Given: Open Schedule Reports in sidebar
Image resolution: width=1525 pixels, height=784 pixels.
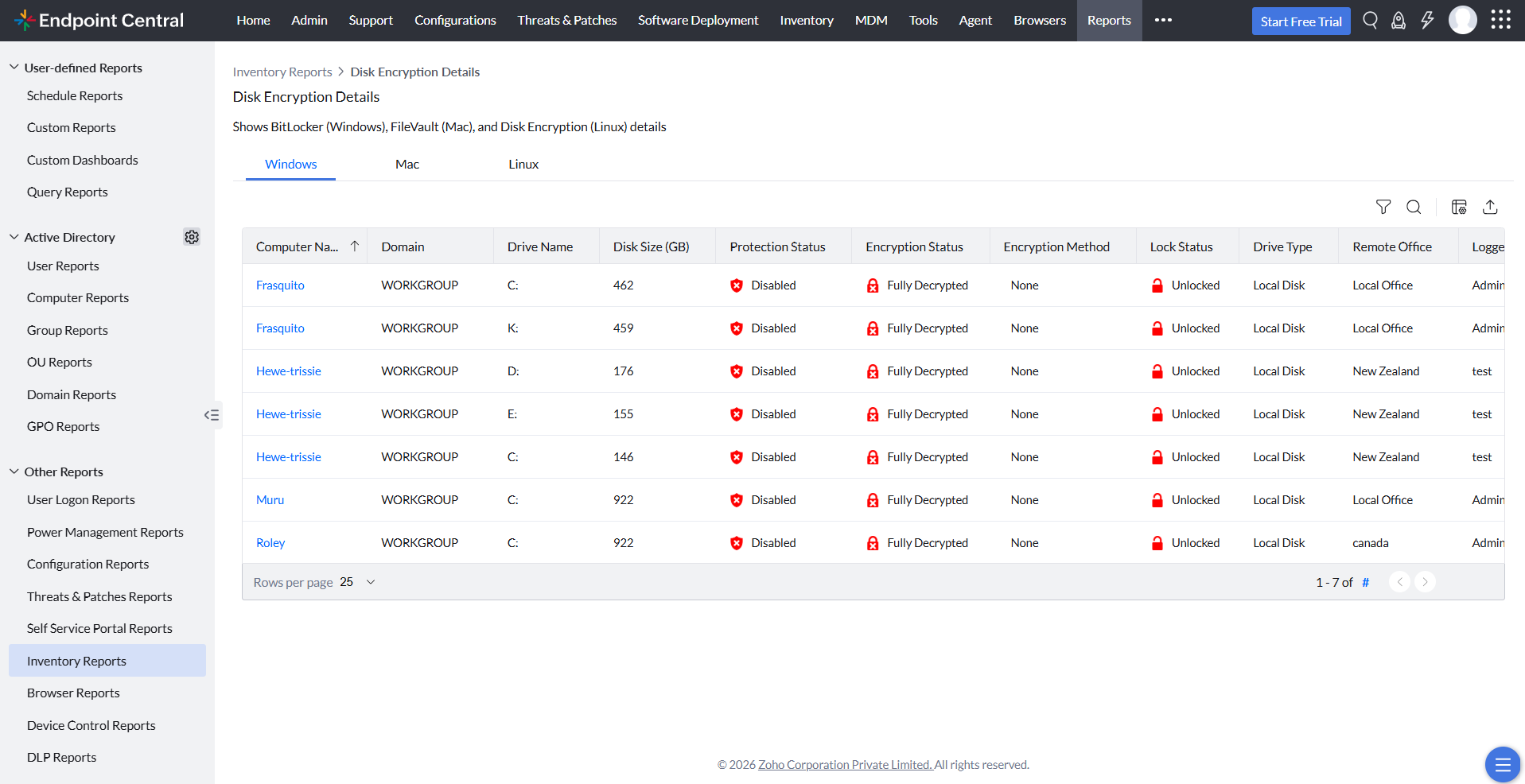Looking at the screenshot, I should (75, 95).
